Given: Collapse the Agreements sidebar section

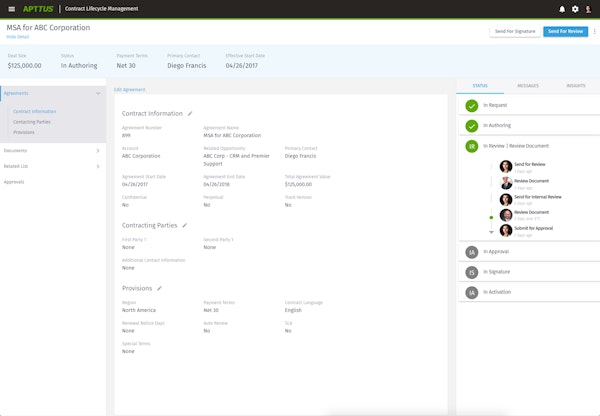Looking at the screenshot, I should (x=98, y=93).
